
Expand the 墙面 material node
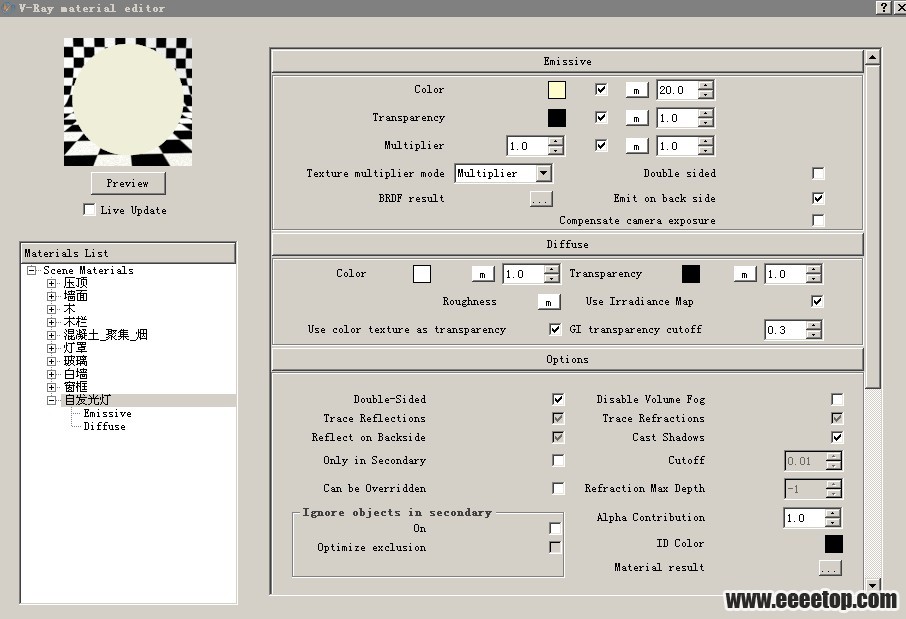point(51,296)
